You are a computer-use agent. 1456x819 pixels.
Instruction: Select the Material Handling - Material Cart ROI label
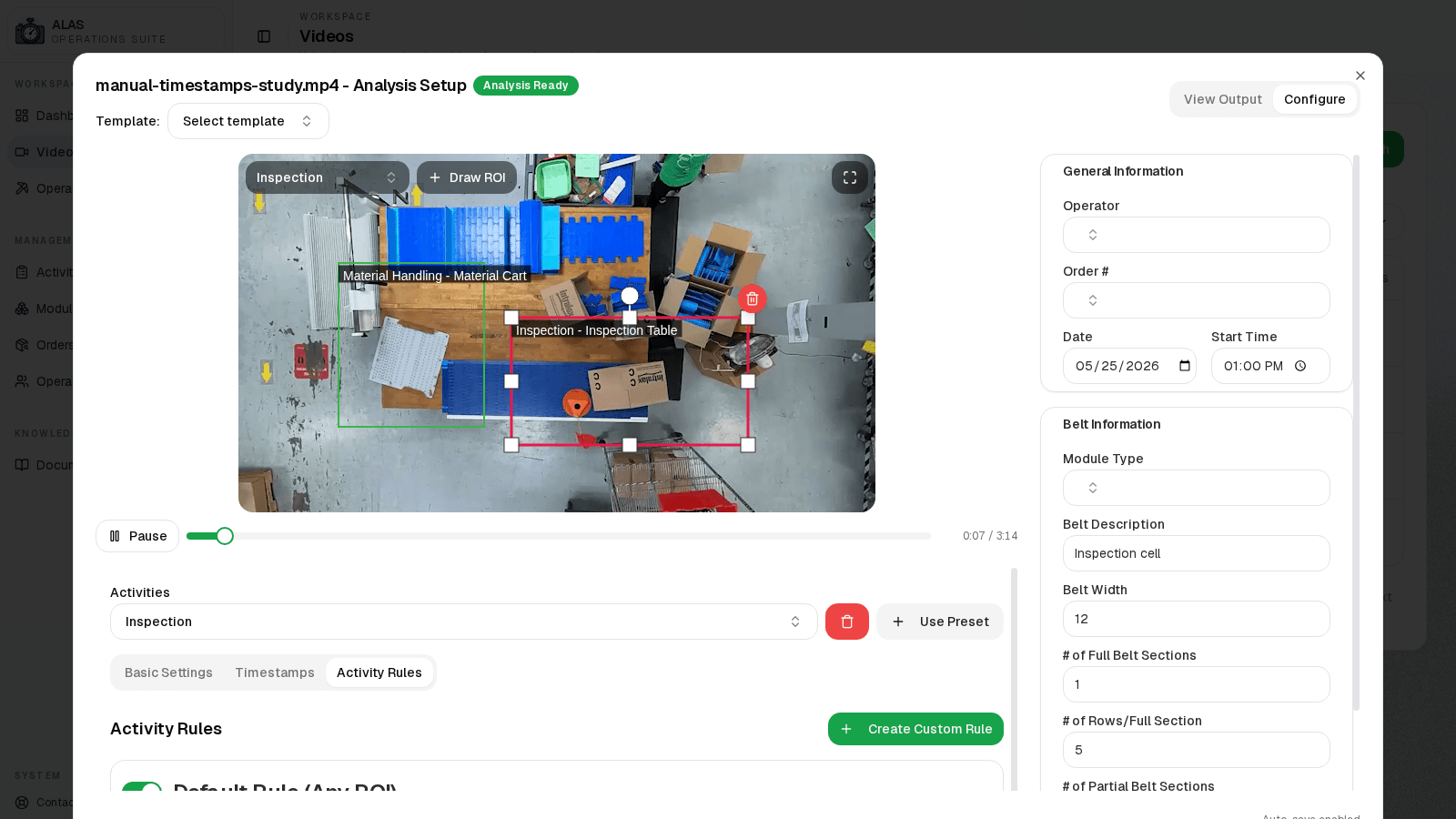(x=435, y=276)
